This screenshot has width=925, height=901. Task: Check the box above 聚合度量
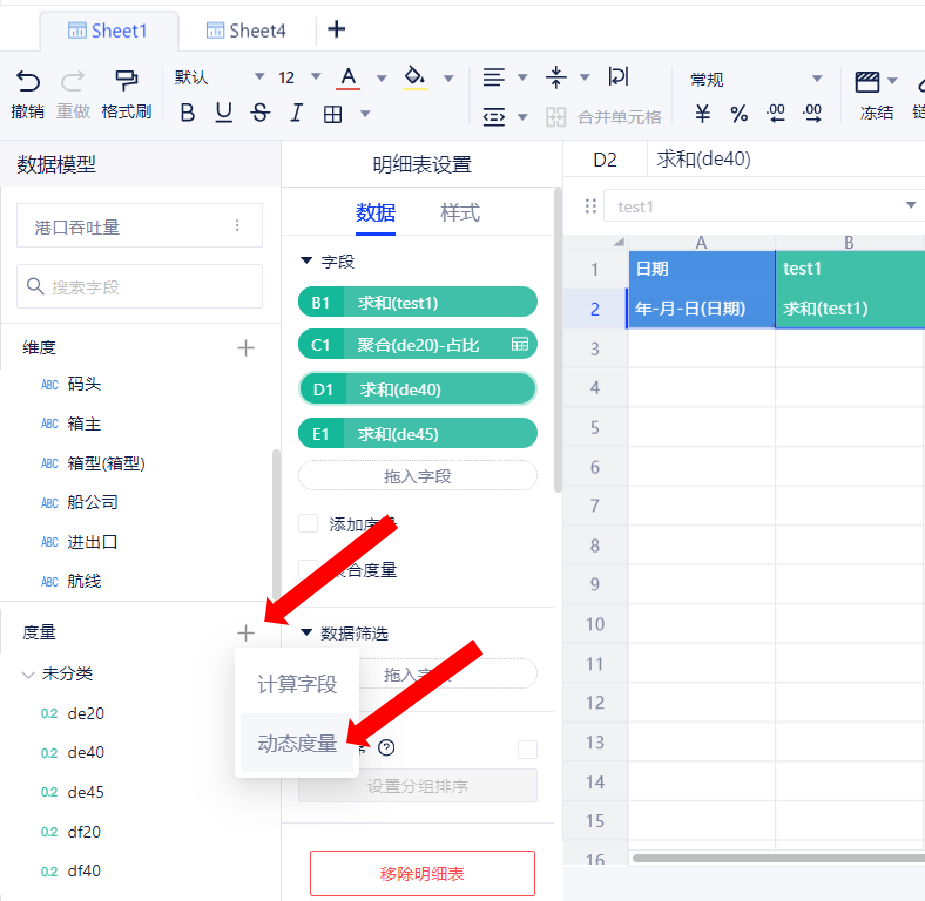click(x=308, y=523)
